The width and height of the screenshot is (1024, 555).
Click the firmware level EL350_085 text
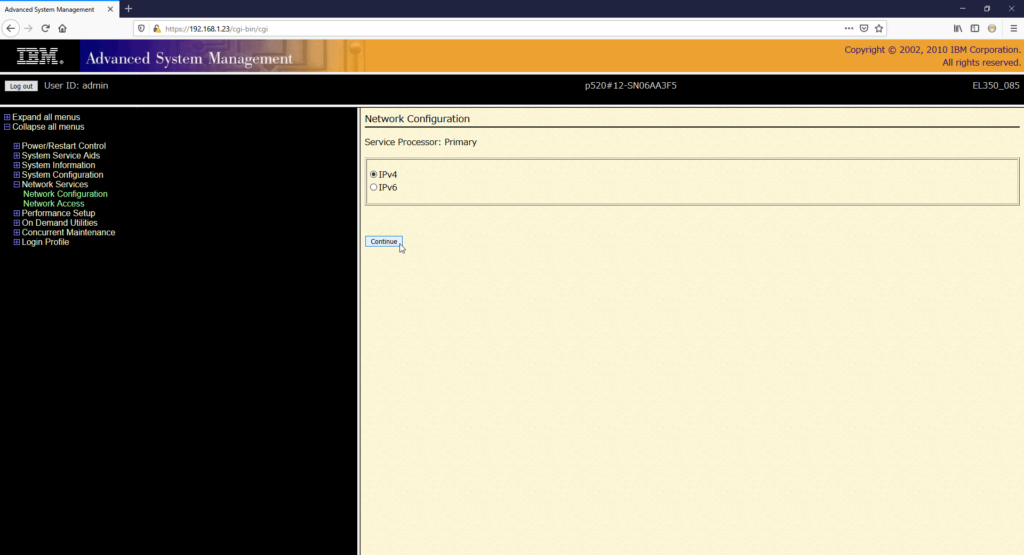click(996, 86)
